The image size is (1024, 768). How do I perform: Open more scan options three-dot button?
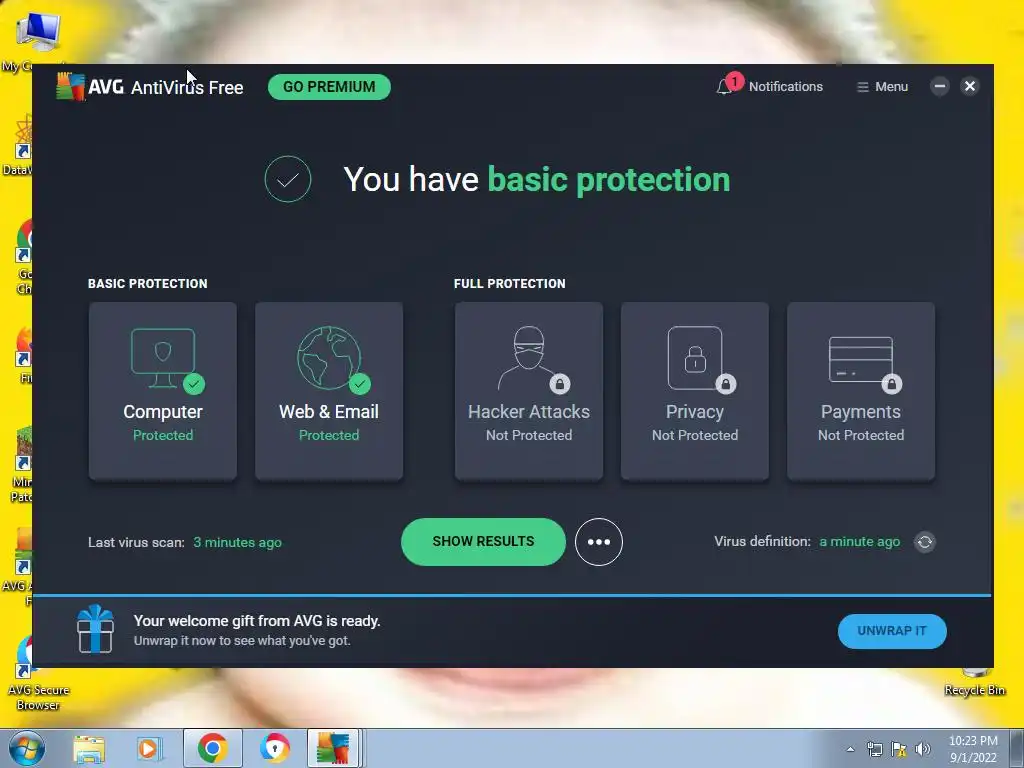pos(599,542)
